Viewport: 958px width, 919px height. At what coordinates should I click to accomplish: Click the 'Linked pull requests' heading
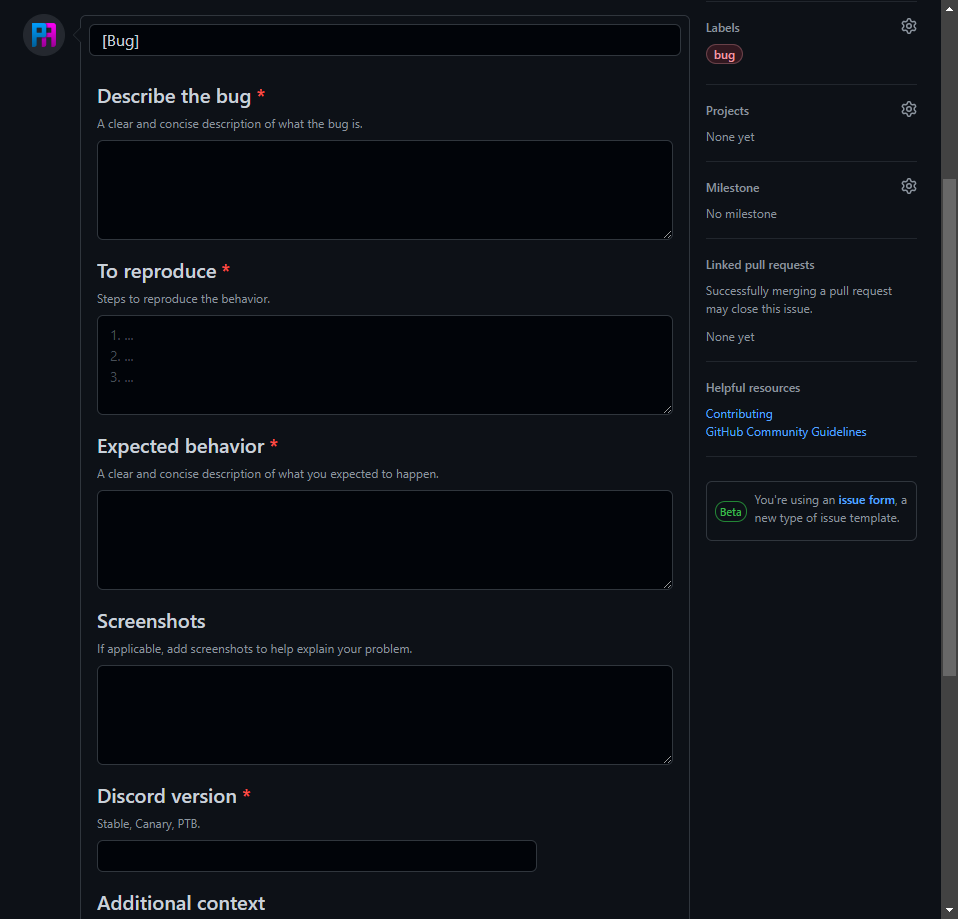coord(760,265)
